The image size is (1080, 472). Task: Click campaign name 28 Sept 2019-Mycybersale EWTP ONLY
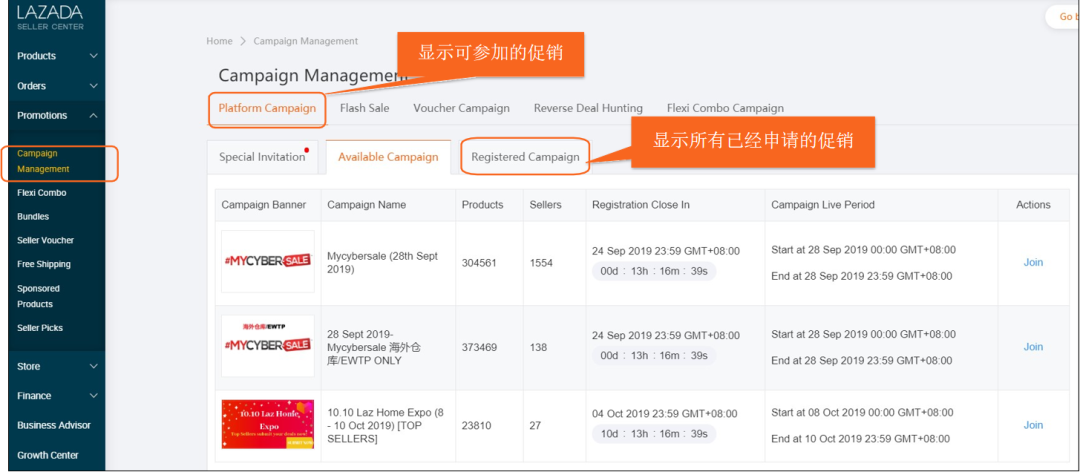[x=374, y=347]
